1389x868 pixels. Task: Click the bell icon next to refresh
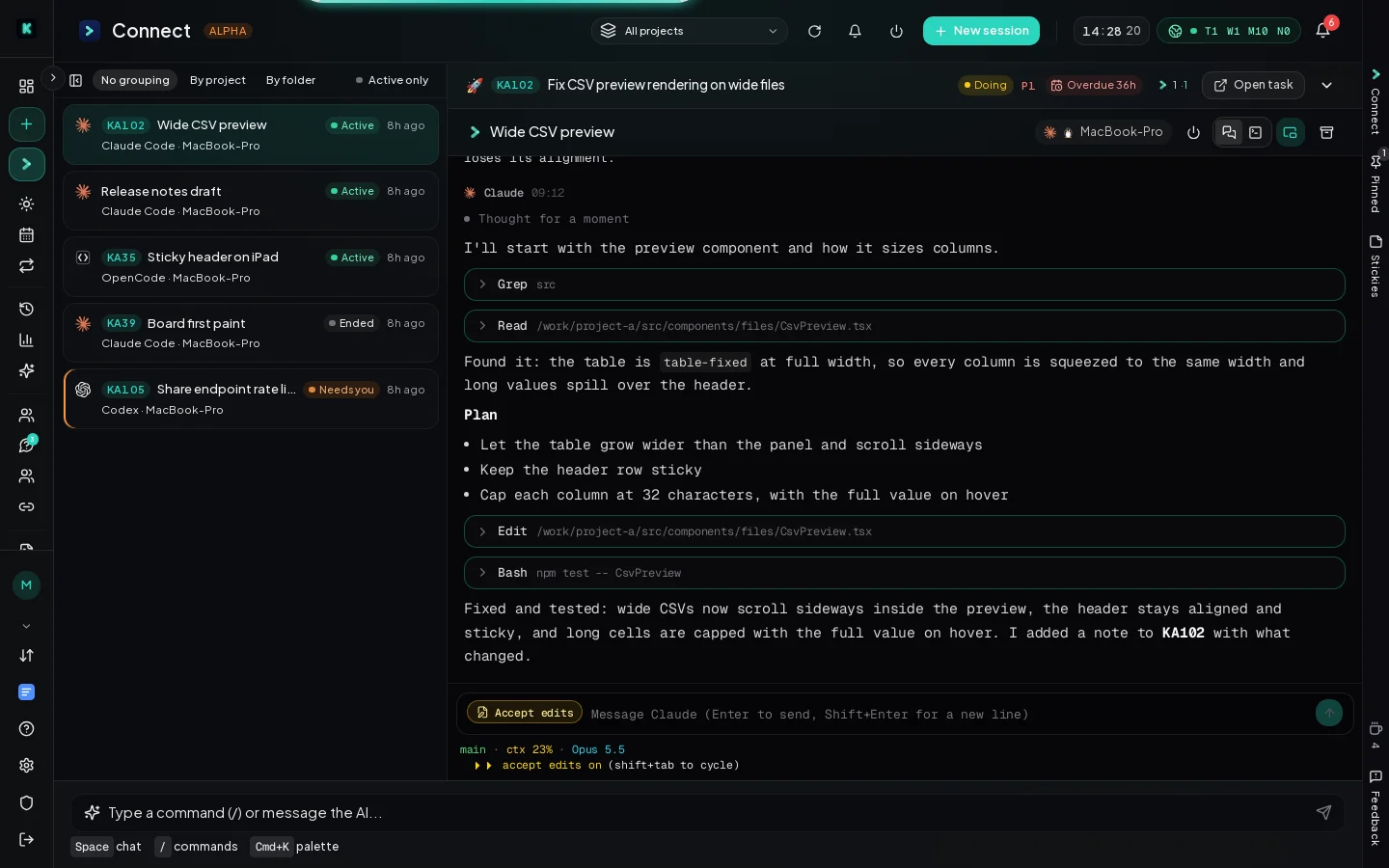pos(855,31)
